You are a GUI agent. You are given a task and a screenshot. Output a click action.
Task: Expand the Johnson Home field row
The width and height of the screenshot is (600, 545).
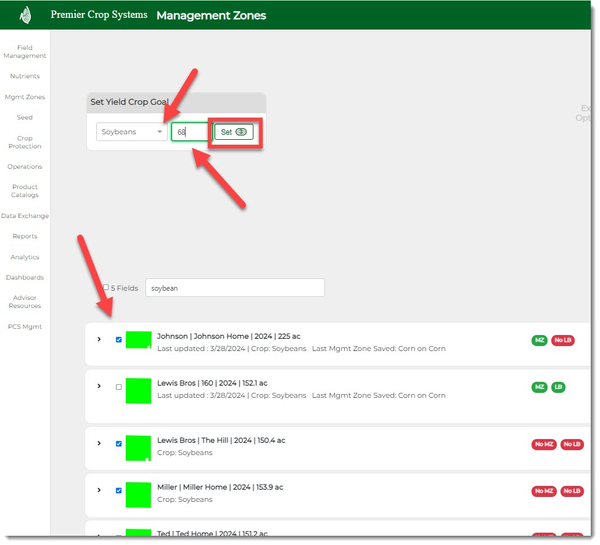98,340
